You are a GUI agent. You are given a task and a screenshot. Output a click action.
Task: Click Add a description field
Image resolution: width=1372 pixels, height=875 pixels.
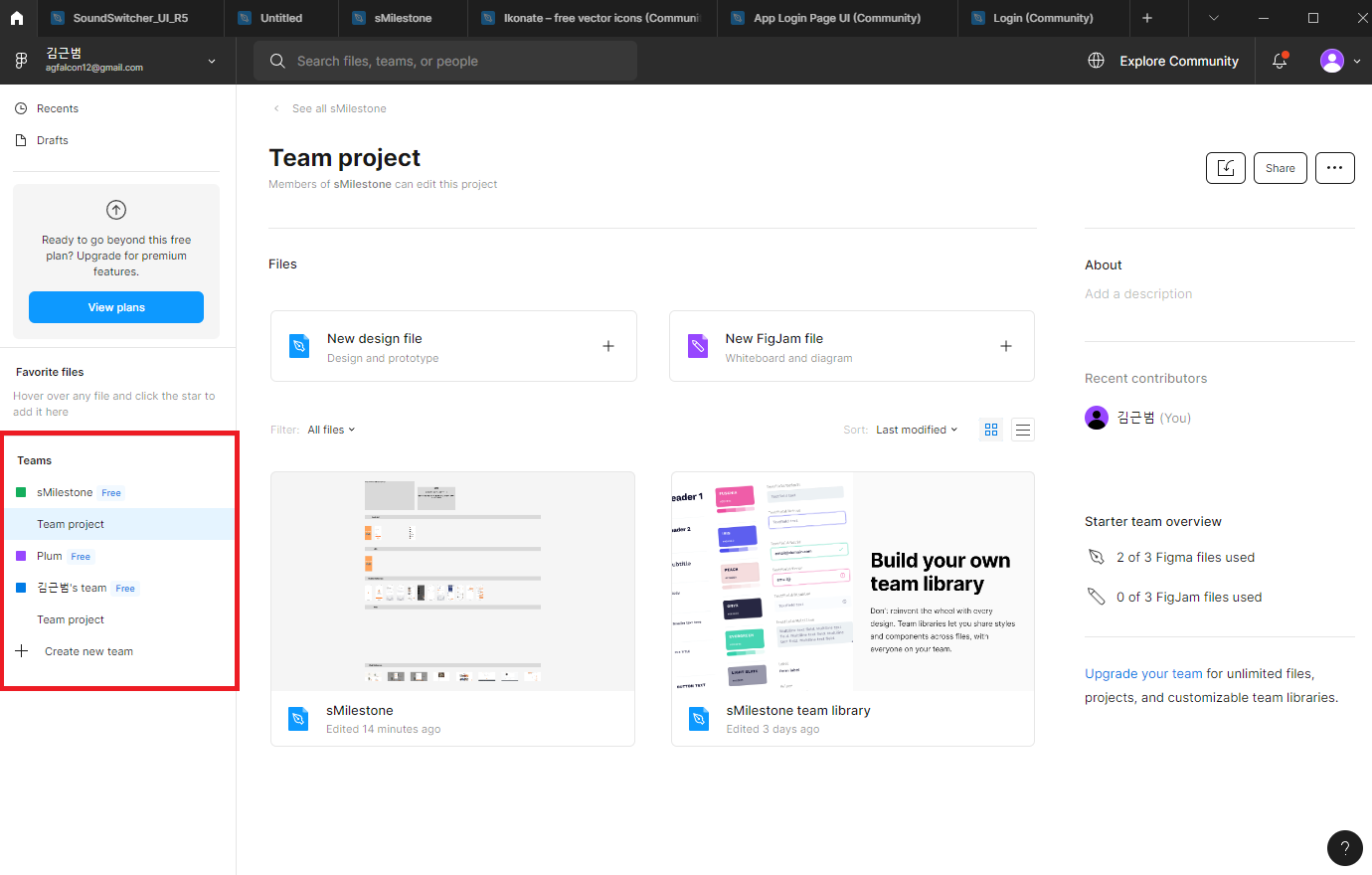point(1138,293)
